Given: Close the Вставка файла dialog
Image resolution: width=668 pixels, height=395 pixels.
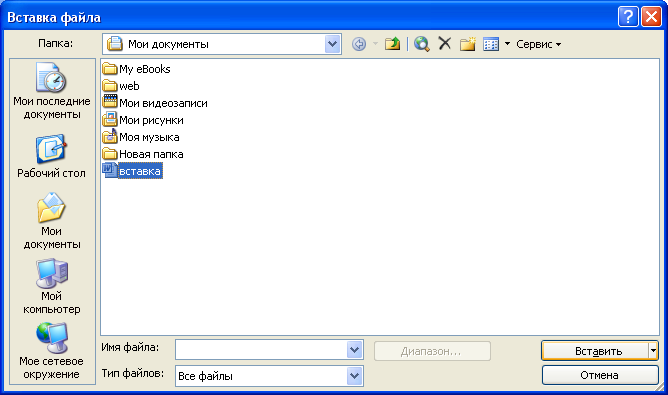Looking at the screenshot, I should click(x=651, y=17).
